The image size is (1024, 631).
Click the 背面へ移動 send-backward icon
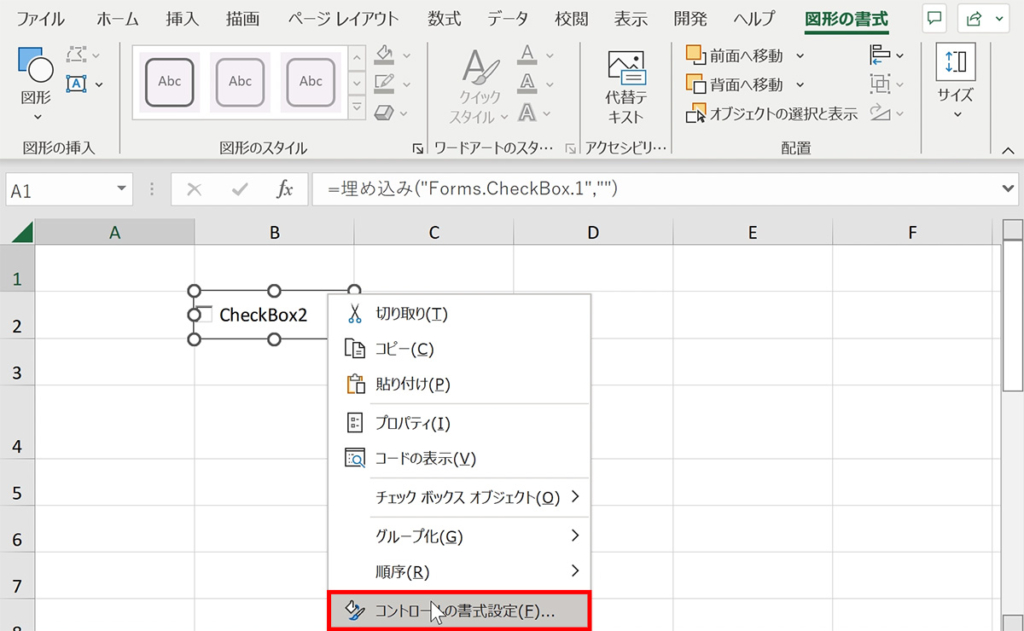[696, 83]
